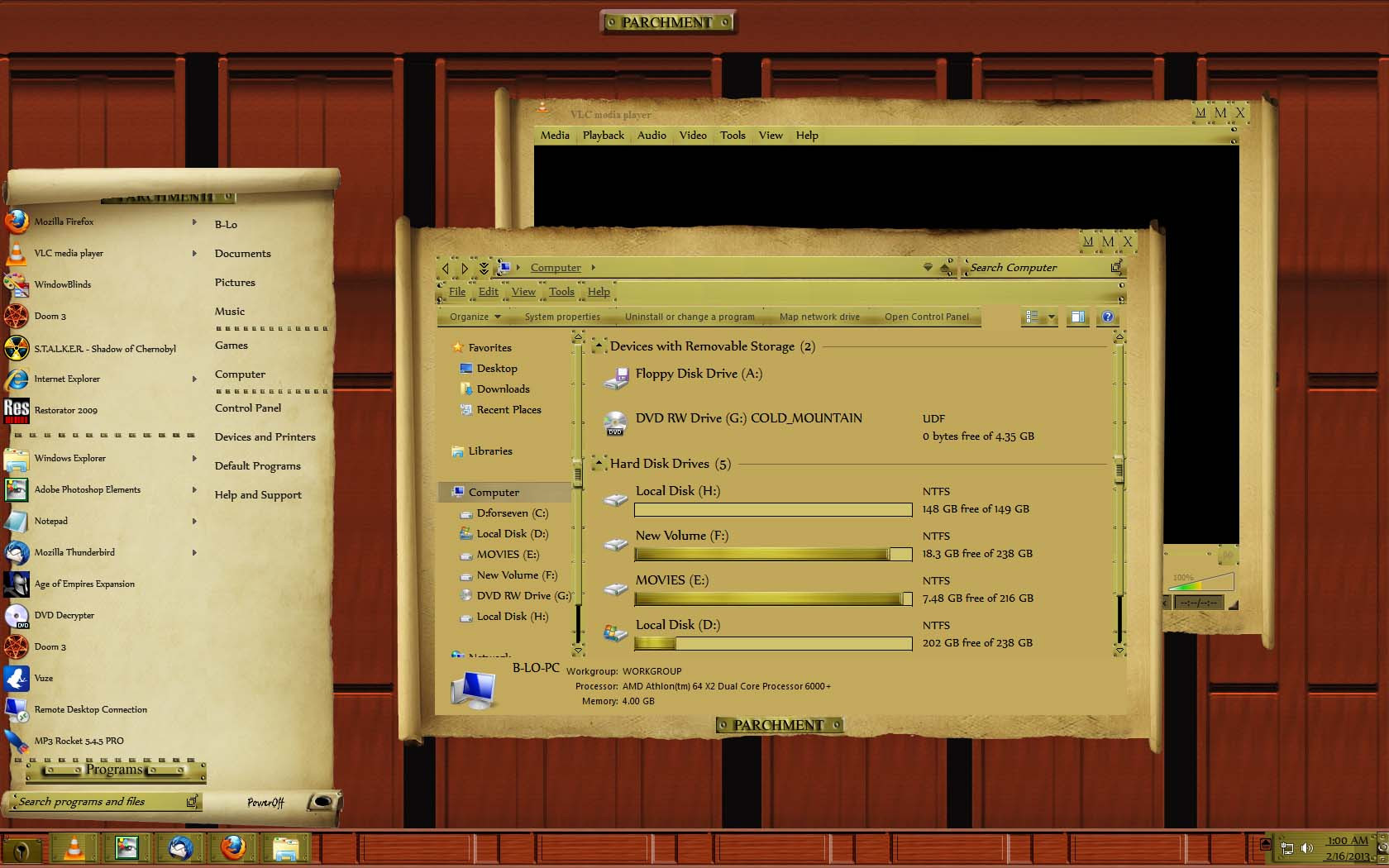
Task: Open the Organize dropdown
Action: coord(475,317)
